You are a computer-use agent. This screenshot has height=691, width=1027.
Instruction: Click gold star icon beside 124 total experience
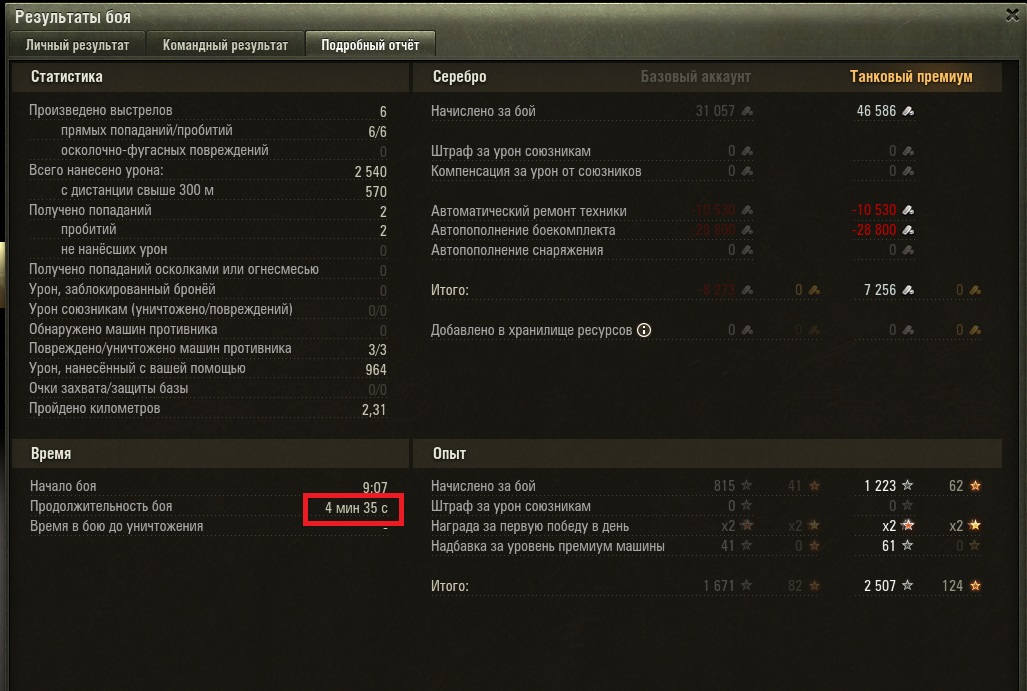[975, 586]
